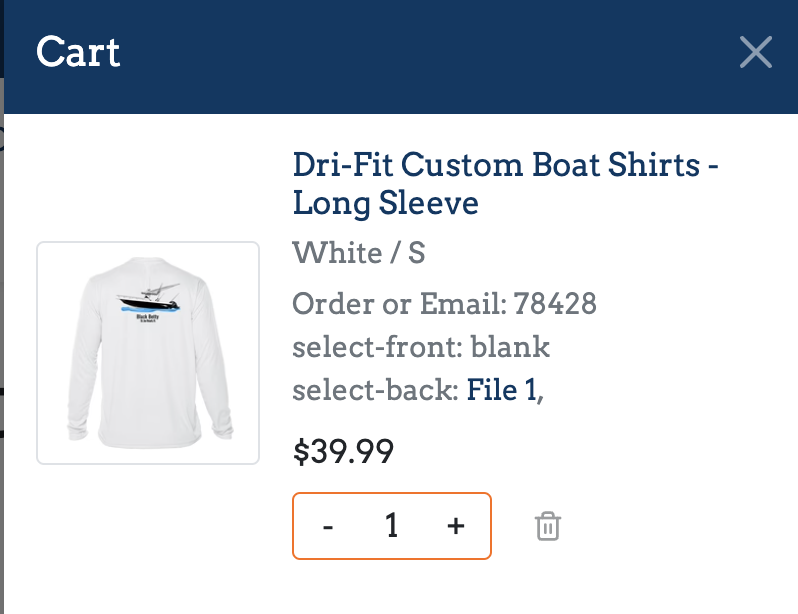
Task: Click the select-front: blank line
Action: point(421,347)
